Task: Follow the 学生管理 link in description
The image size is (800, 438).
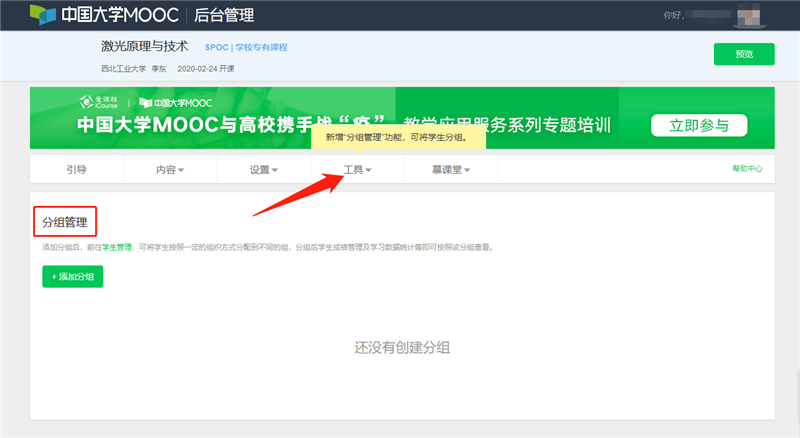Action: (117, 246)
